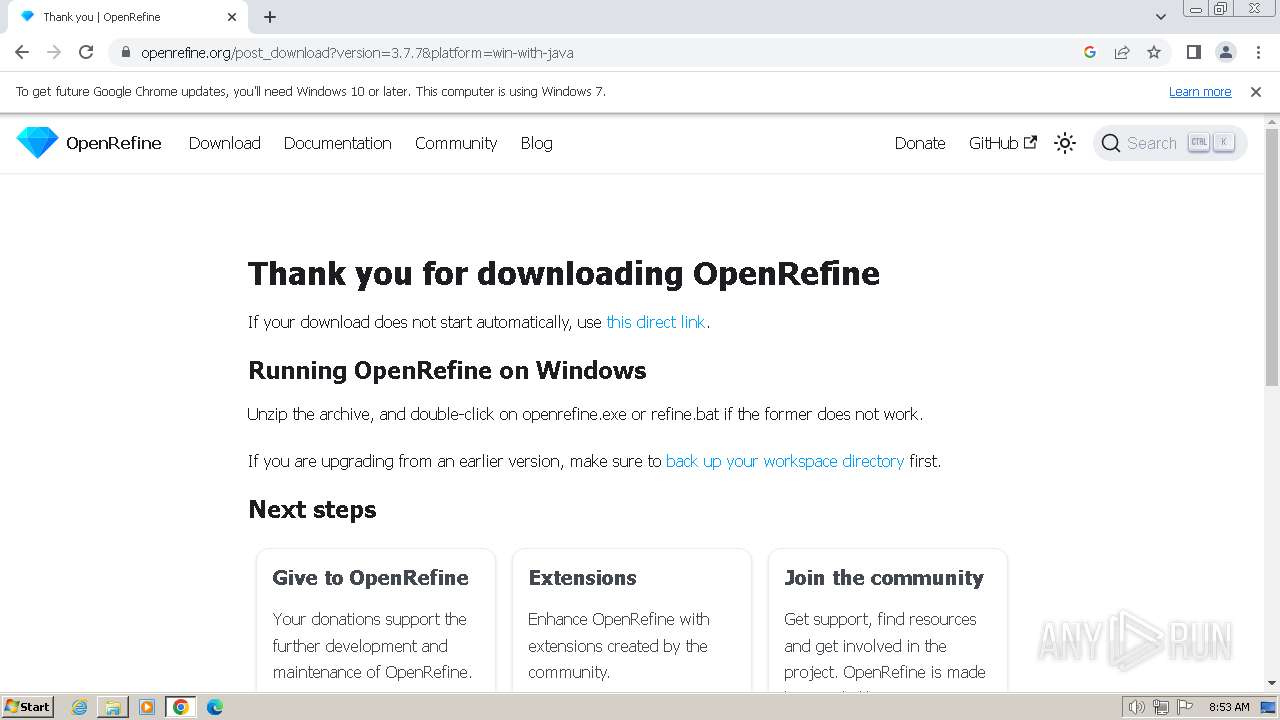The image size is (1280, 720).
Task: Click the "Running OpenRefine on Windows" heading
Action: coord(447,371)
